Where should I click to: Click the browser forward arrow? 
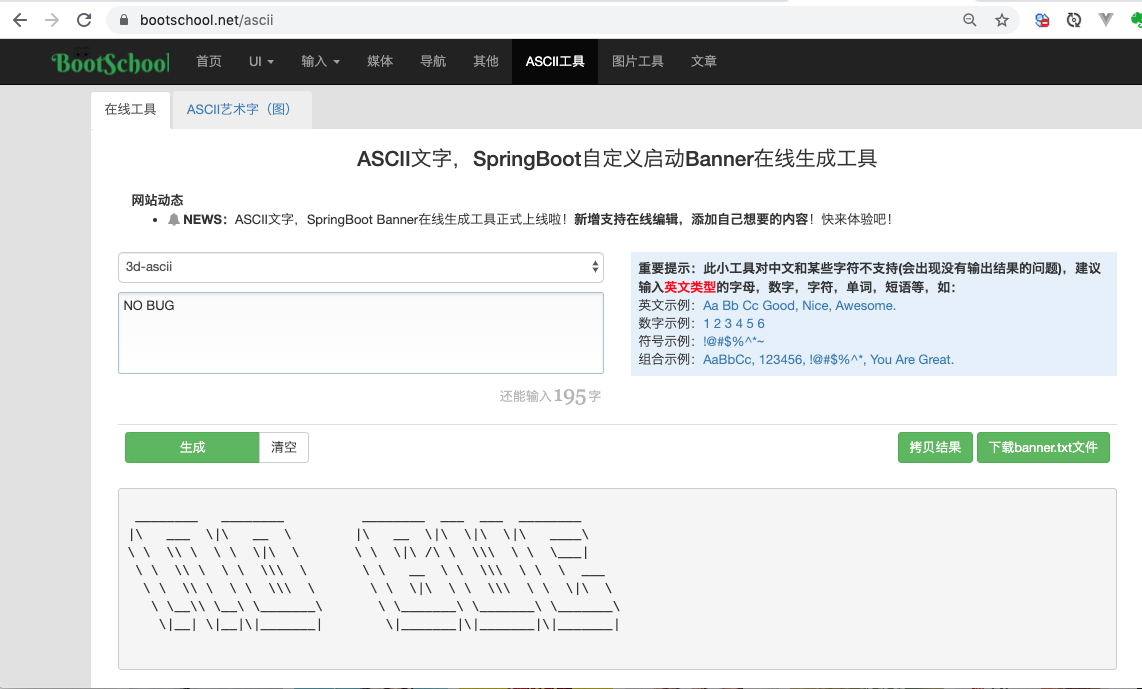52,20
